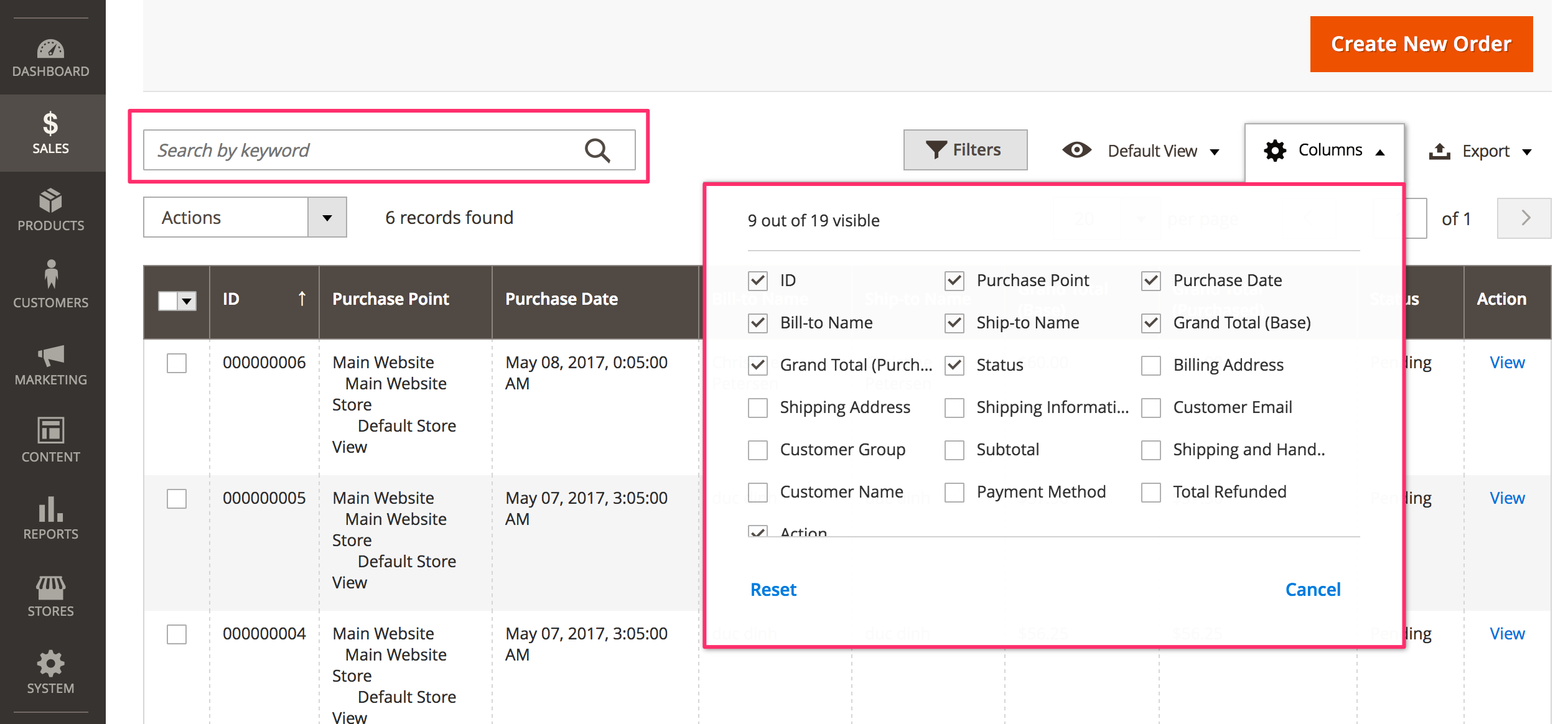Image resolution: width=1568 pixels, height=724 pixels.
Task: Enable the Shipping and Handling checkbox
Action: click(x=1150, y=450)
